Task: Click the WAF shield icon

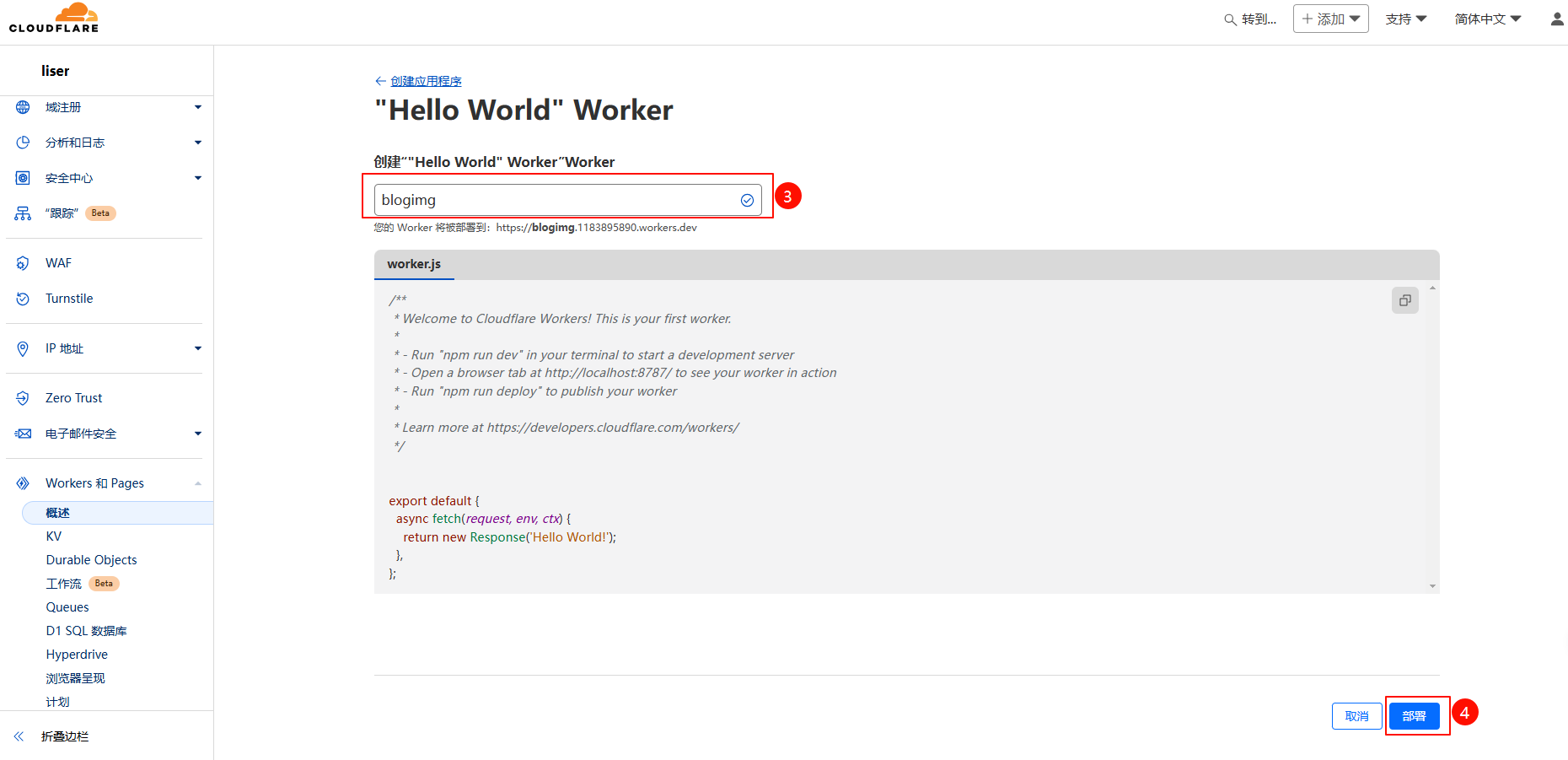Action: pyautogui.click(x=23, y=263)
